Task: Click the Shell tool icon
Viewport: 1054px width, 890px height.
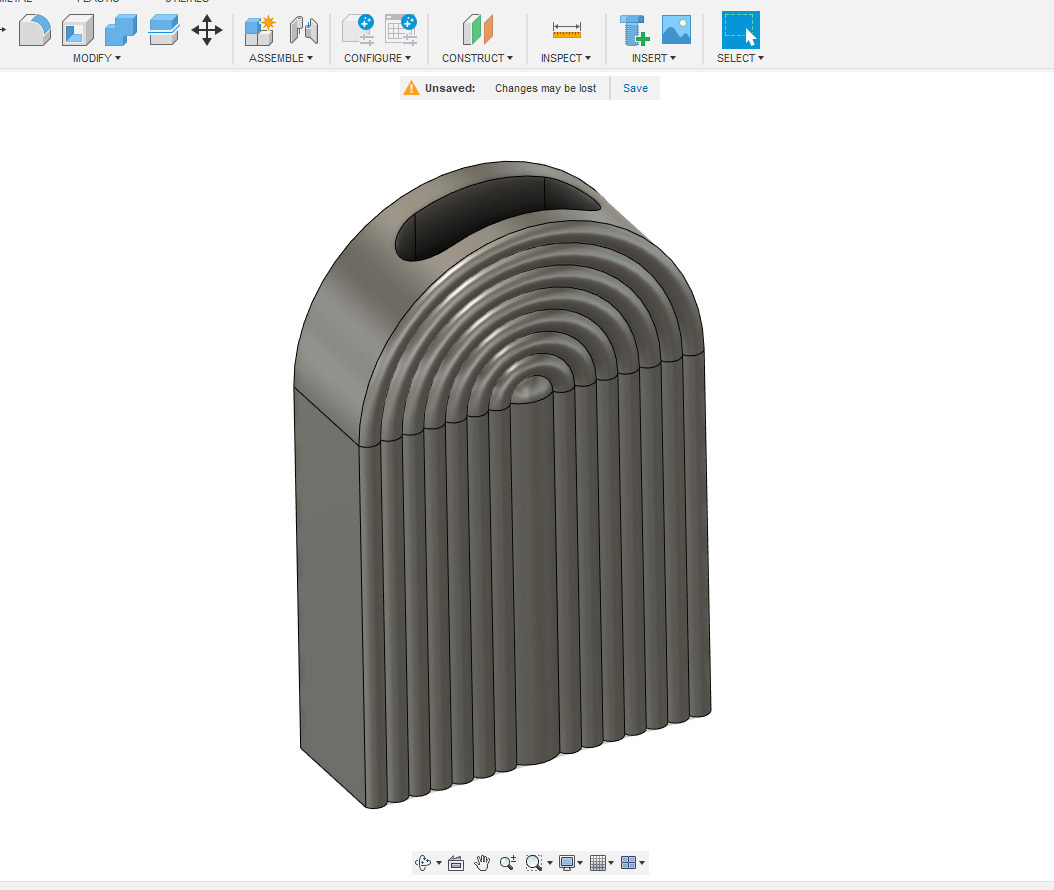Action: pyautogui.click(x=77, y=30)
